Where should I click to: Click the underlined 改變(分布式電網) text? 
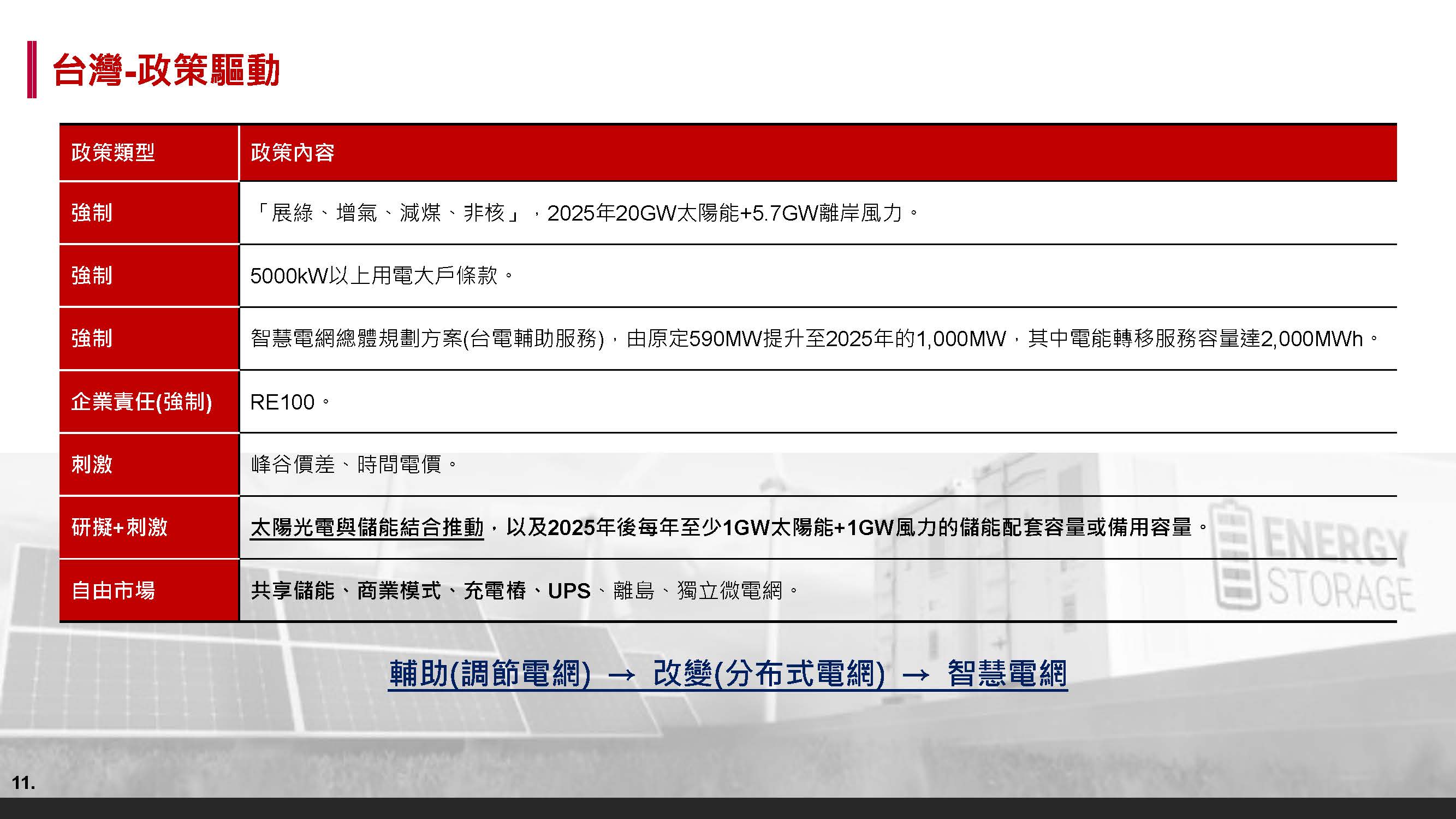click(769, 673)
